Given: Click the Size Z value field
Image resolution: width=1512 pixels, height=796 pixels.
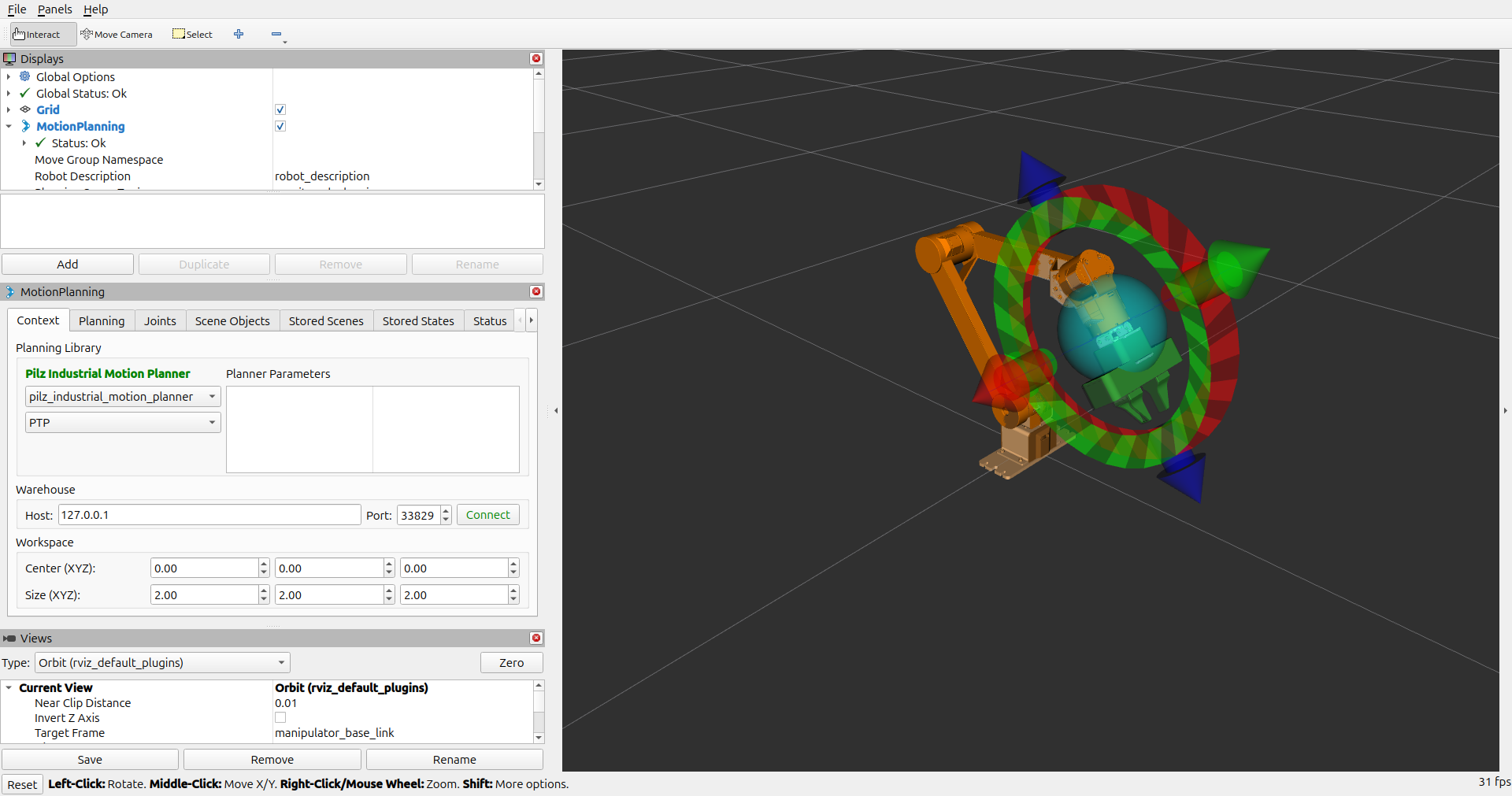Looking at the screenshot, I should point(454,594).
